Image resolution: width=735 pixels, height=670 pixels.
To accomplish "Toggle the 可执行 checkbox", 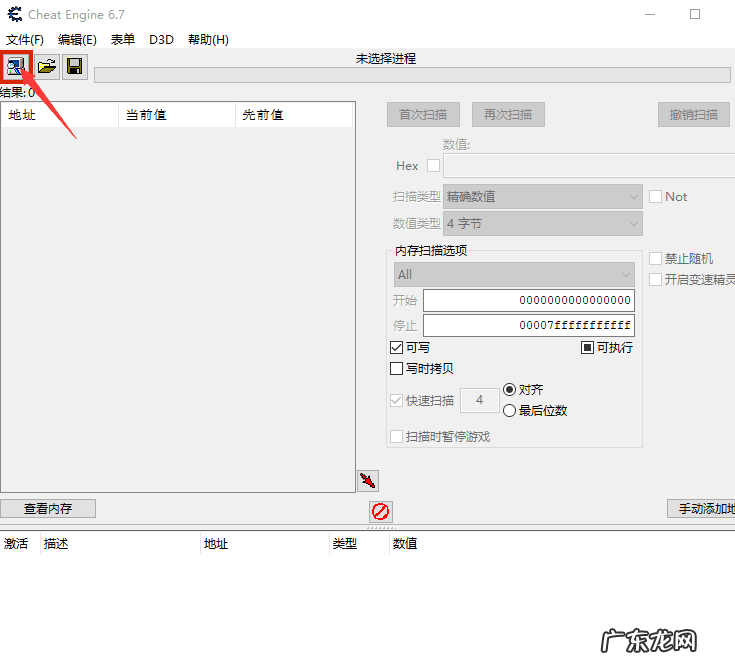I will (587, 347).
